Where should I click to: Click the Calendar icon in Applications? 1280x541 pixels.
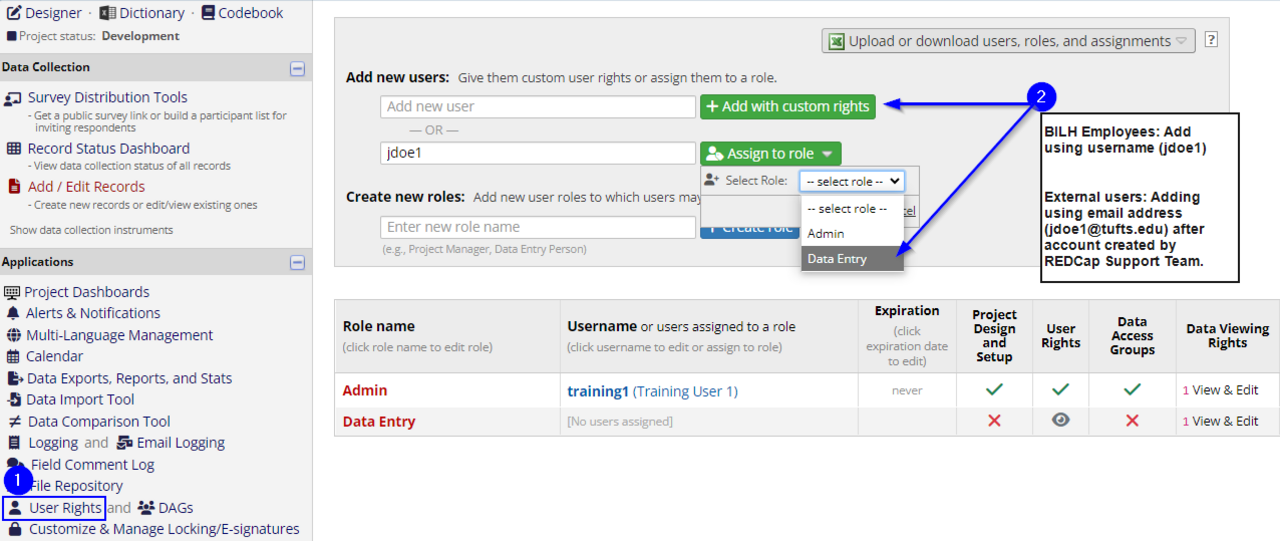13,357
